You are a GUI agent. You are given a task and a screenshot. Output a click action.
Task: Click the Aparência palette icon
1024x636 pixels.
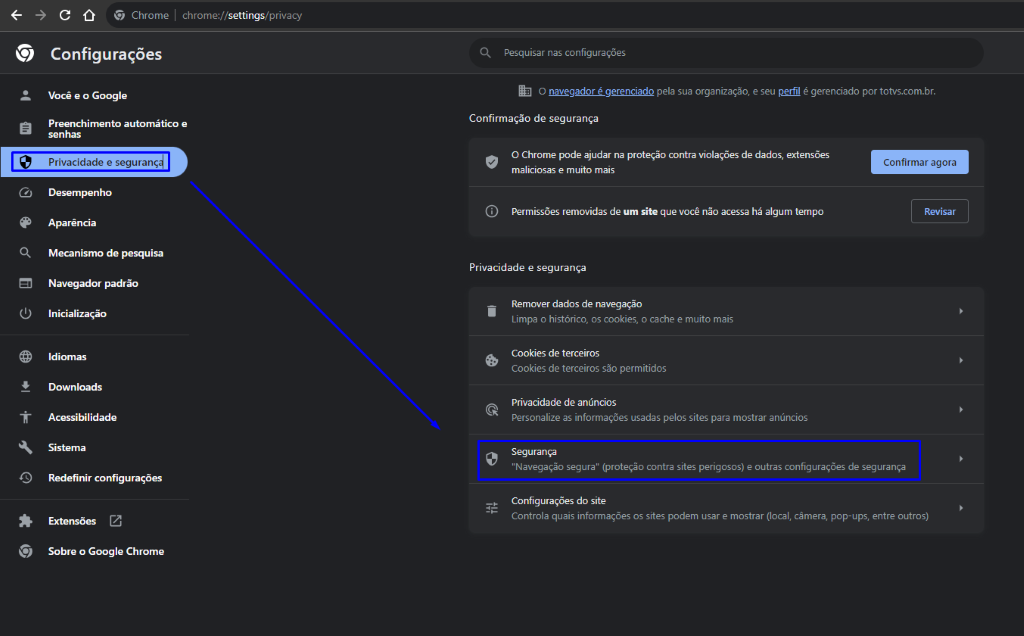click(x=26, y=223)
